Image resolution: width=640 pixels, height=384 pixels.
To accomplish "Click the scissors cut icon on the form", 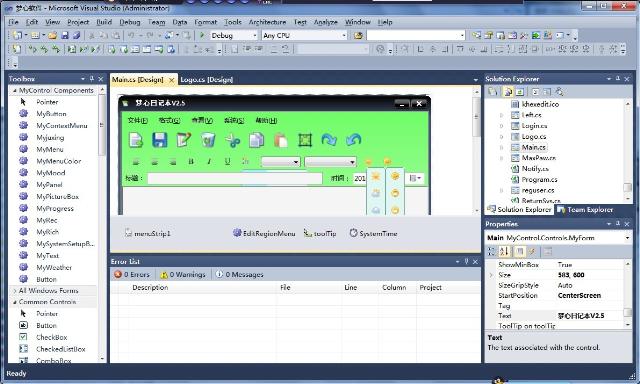I will tap(233, 140).
